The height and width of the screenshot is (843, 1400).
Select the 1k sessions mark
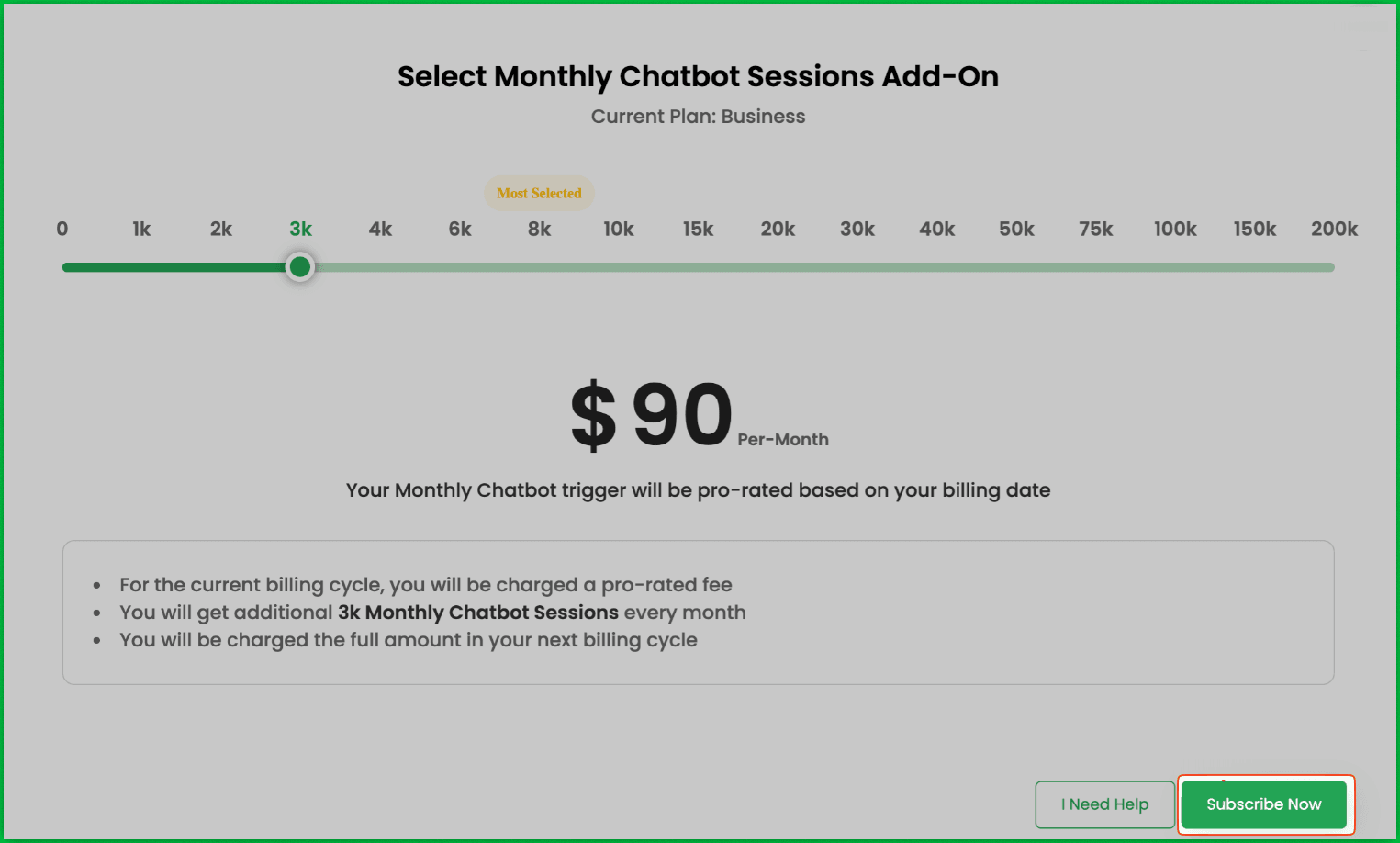pos(140,229)
